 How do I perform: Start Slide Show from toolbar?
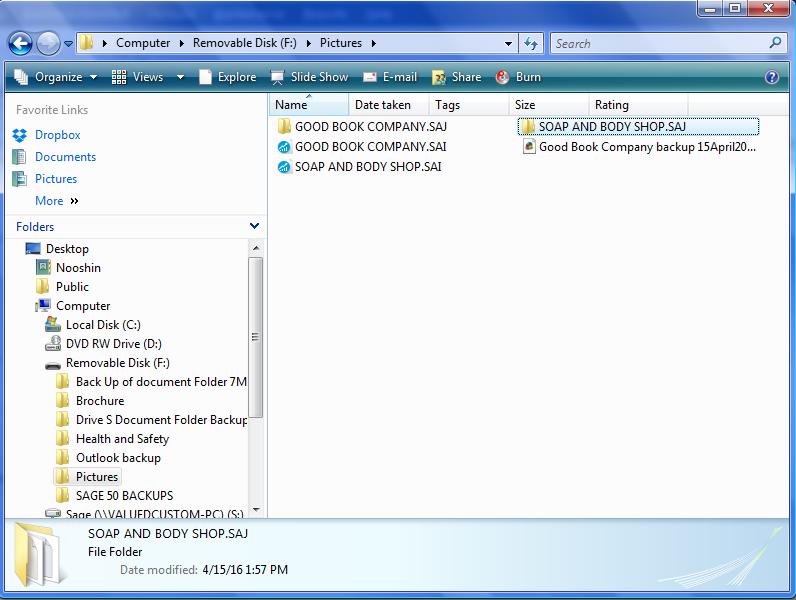pyautogui.click(x=309, y=77)
